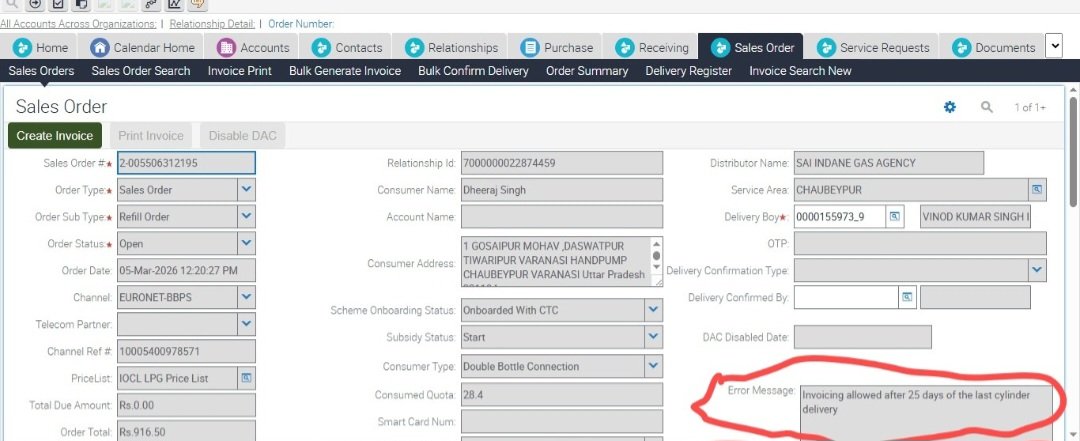The width and height of the screenshot is (1080, 441).
Task: Expand the Order Status dropdown
Action: point(247,243)
